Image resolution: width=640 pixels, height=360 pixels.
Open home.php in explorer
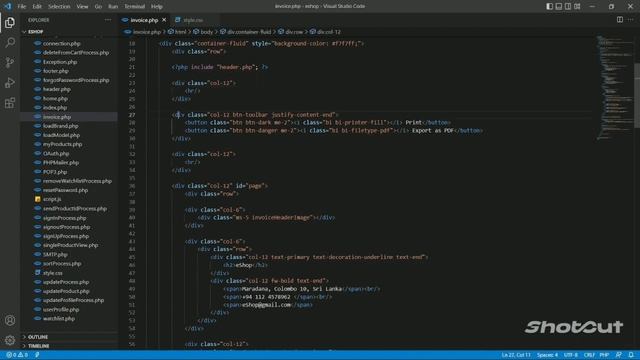click(55, 98)
